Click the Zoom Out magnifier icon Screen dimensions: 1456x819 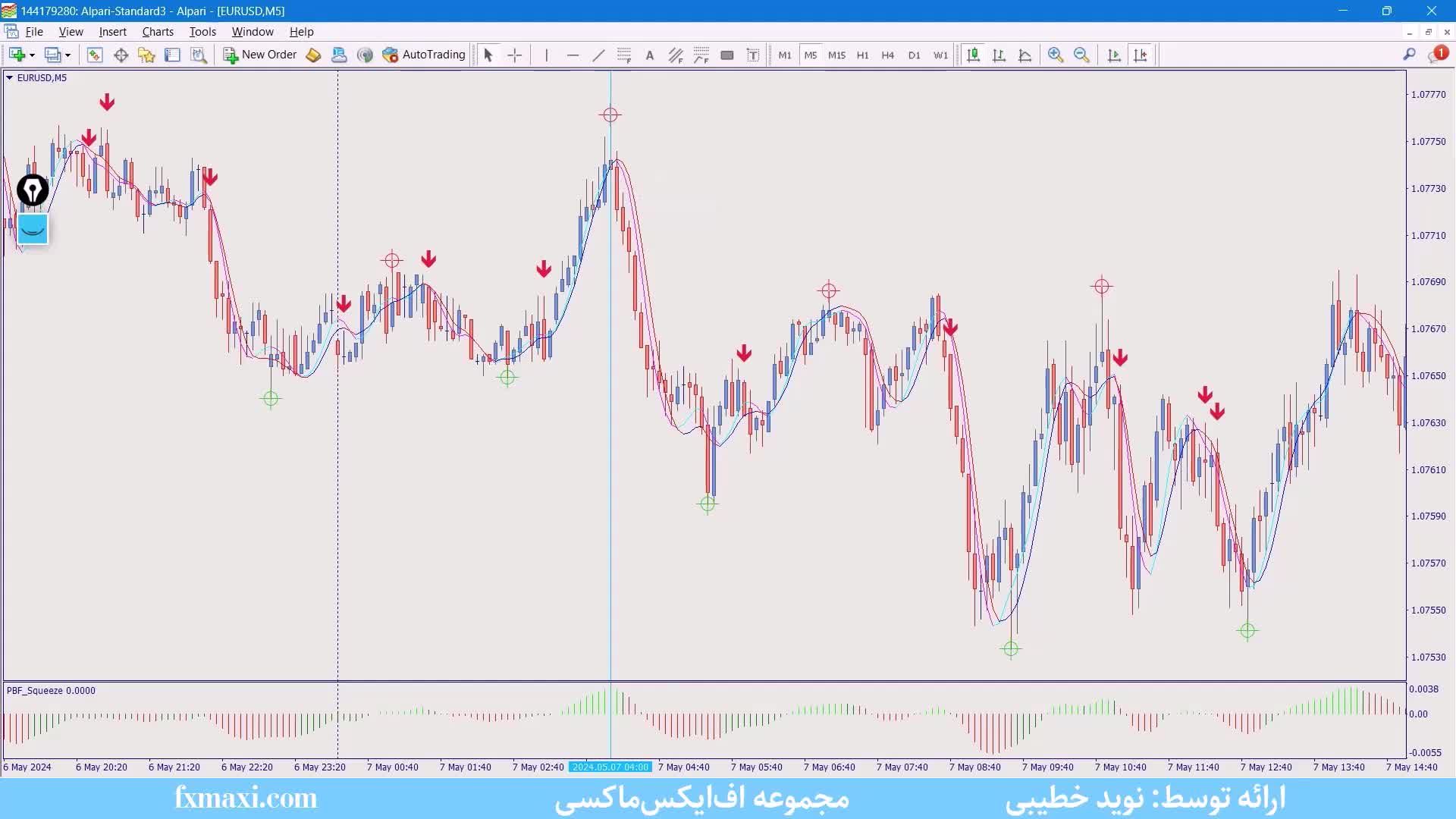[x=1081, y=55]
